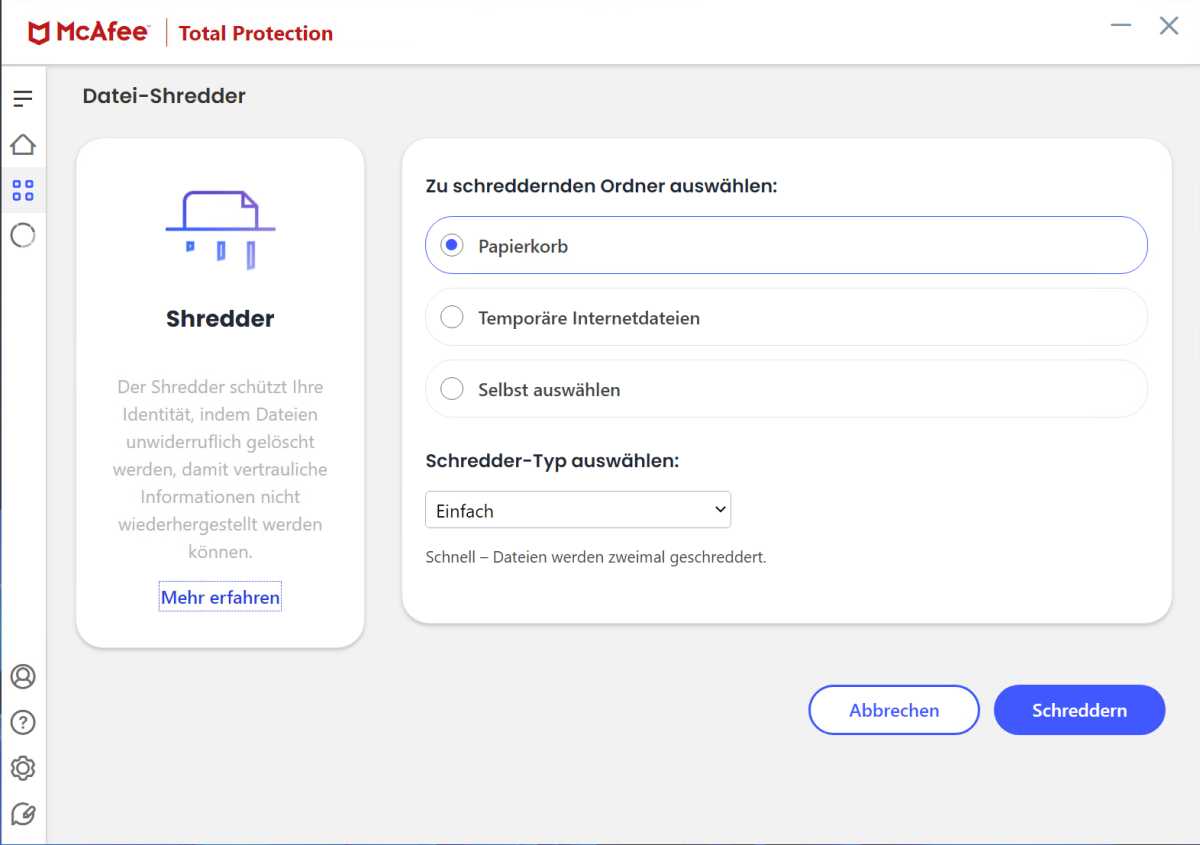
Task: Start shredding with the Schreddern button
Action: (x=1079, y=710)
